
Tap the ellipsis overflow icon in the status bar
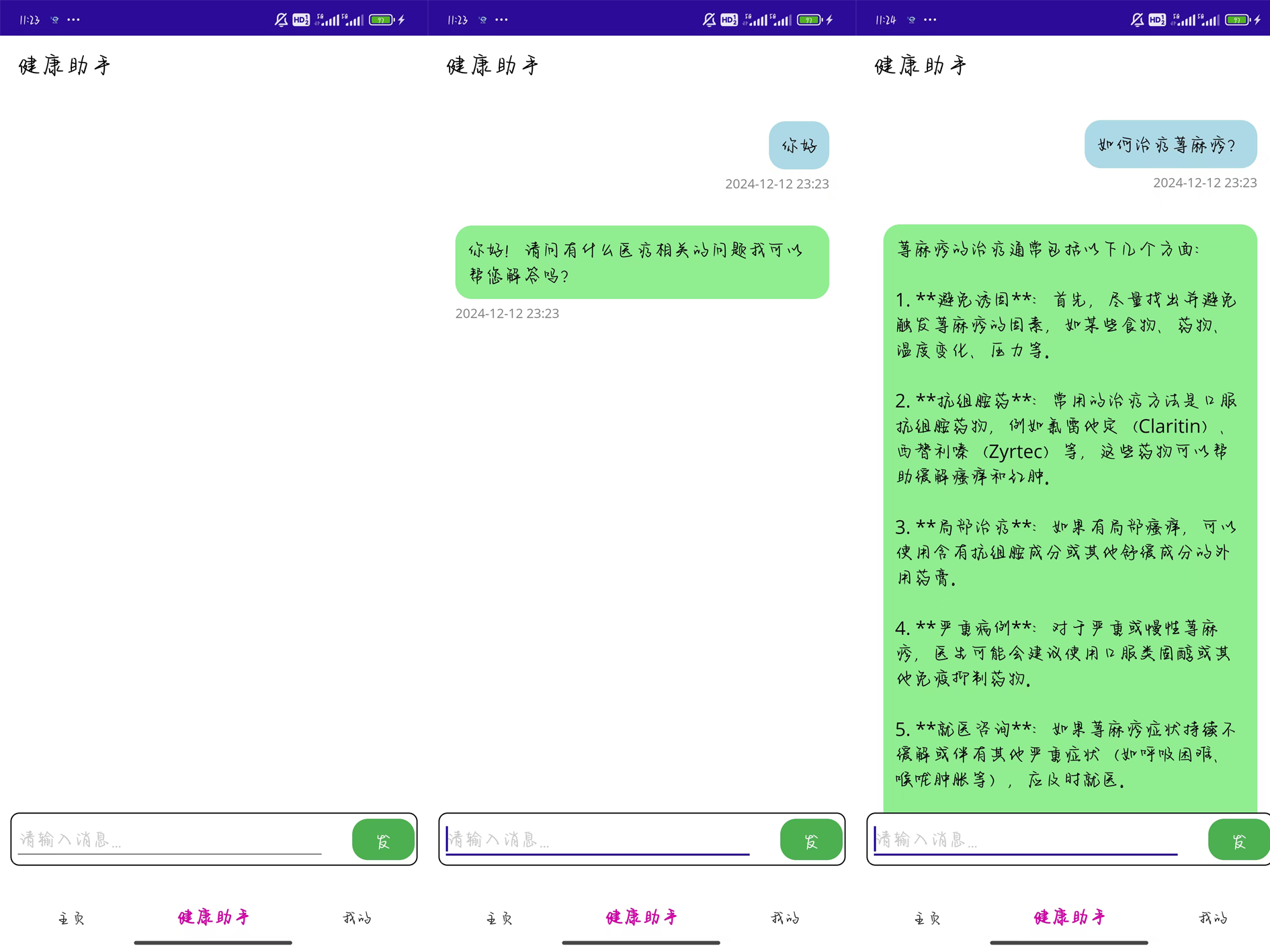pyautogui.click(x=74, y=19)
